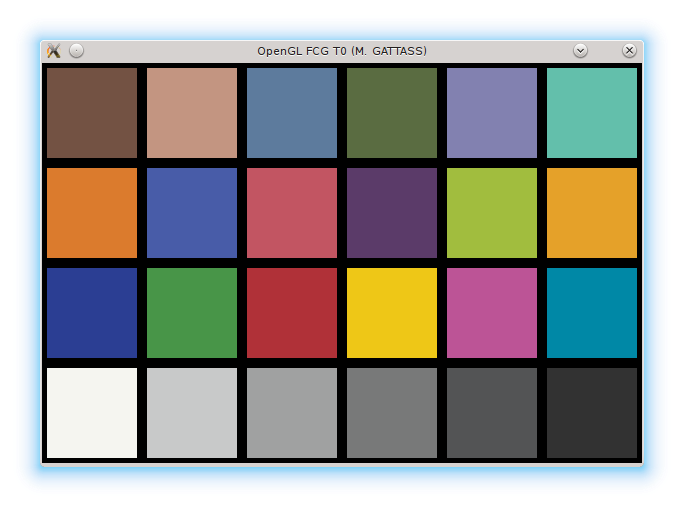This screenshot has width=684, height=507.
Task: Click the darkest near-black patch
Action: pos(592,413)
